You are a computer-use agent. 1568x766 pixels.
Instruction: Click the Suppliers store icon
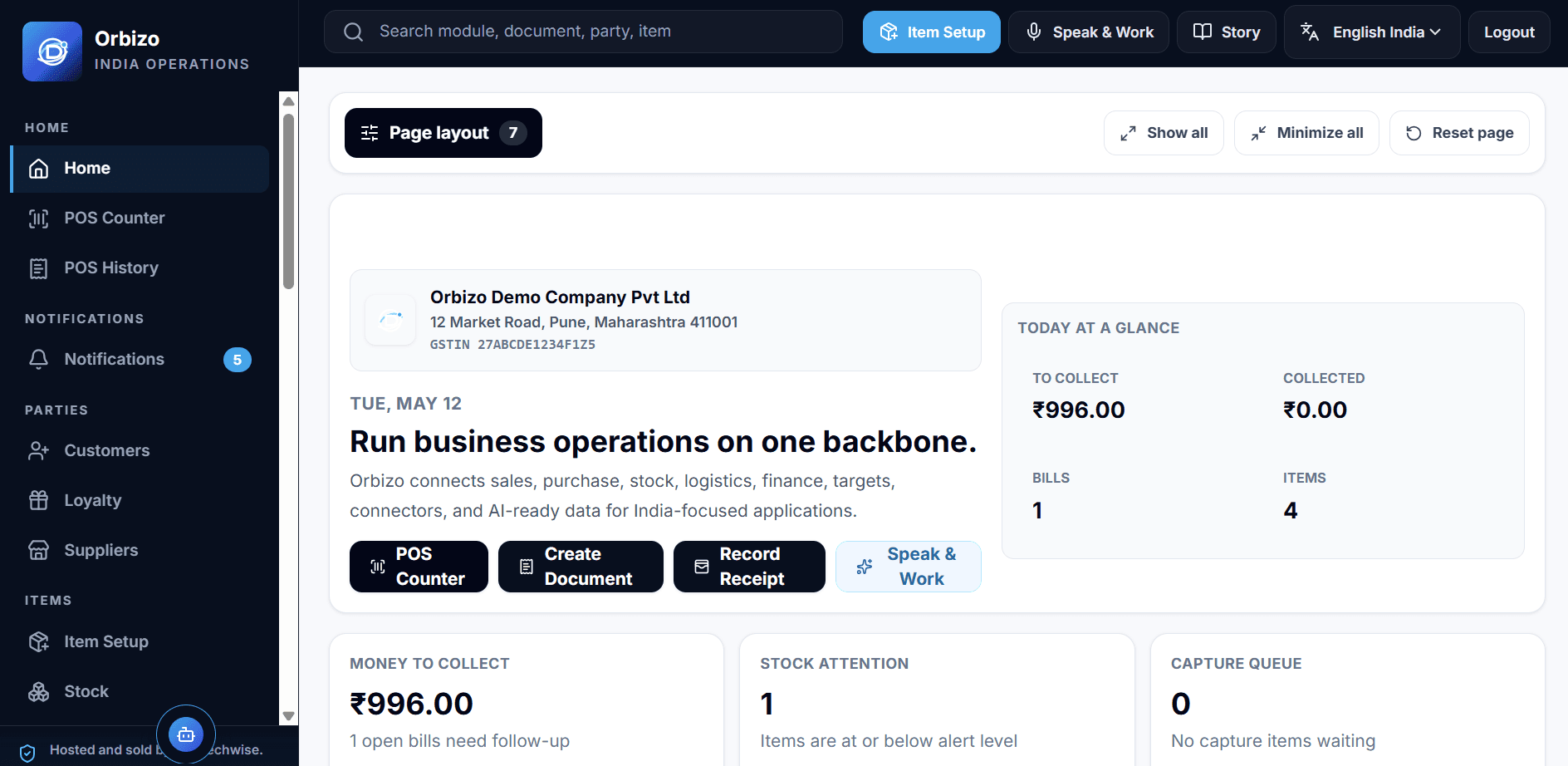[x=39, y=550]
